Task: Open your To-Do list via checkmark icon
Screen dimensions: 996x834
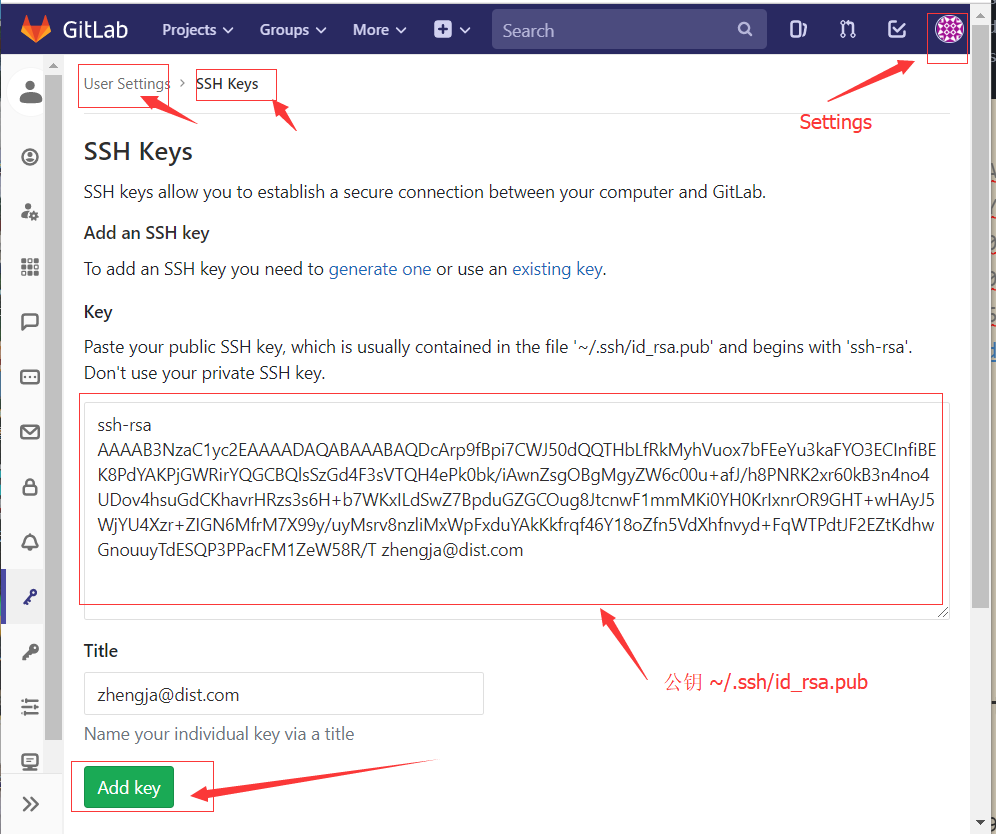Action: pos(896,29)
